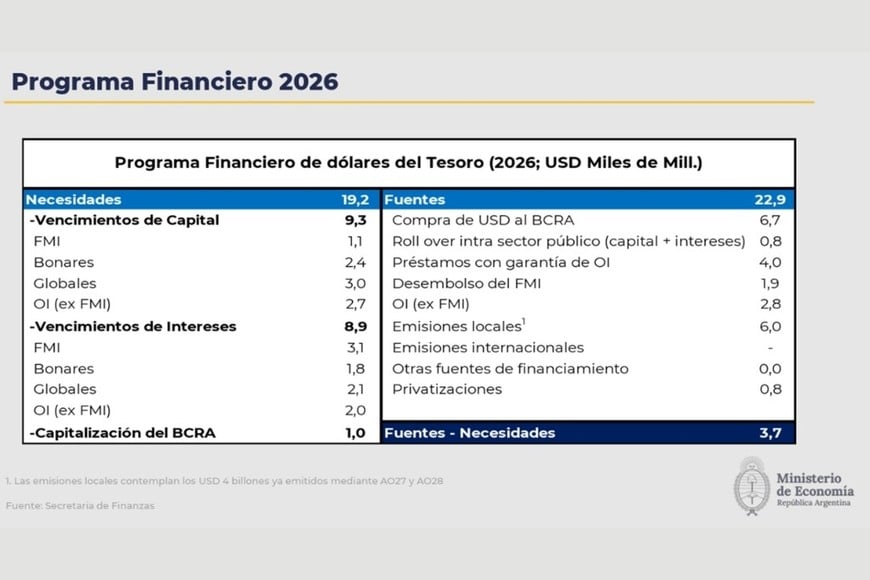Click 'OI (ex FMI)' under Vencimientos de Capital
The height and width of the screenshot is (580, 870).
72,304
